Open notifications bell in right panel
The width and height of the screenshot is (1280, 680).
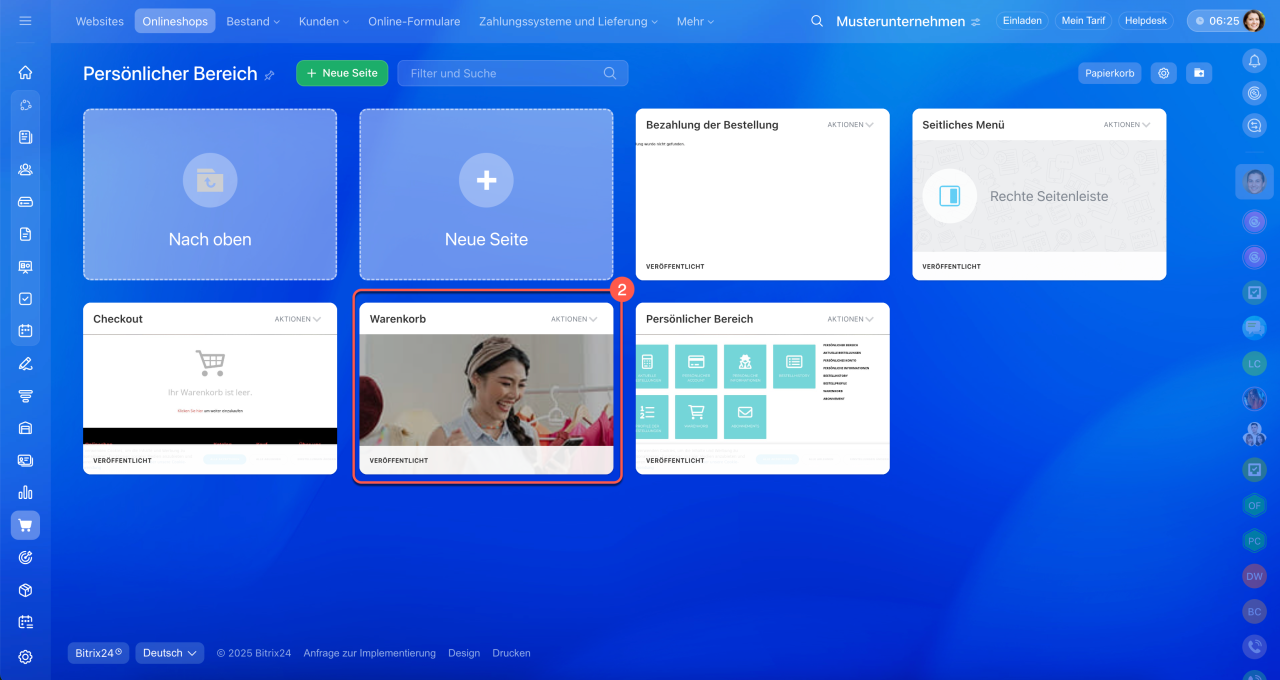[1254, 61]
